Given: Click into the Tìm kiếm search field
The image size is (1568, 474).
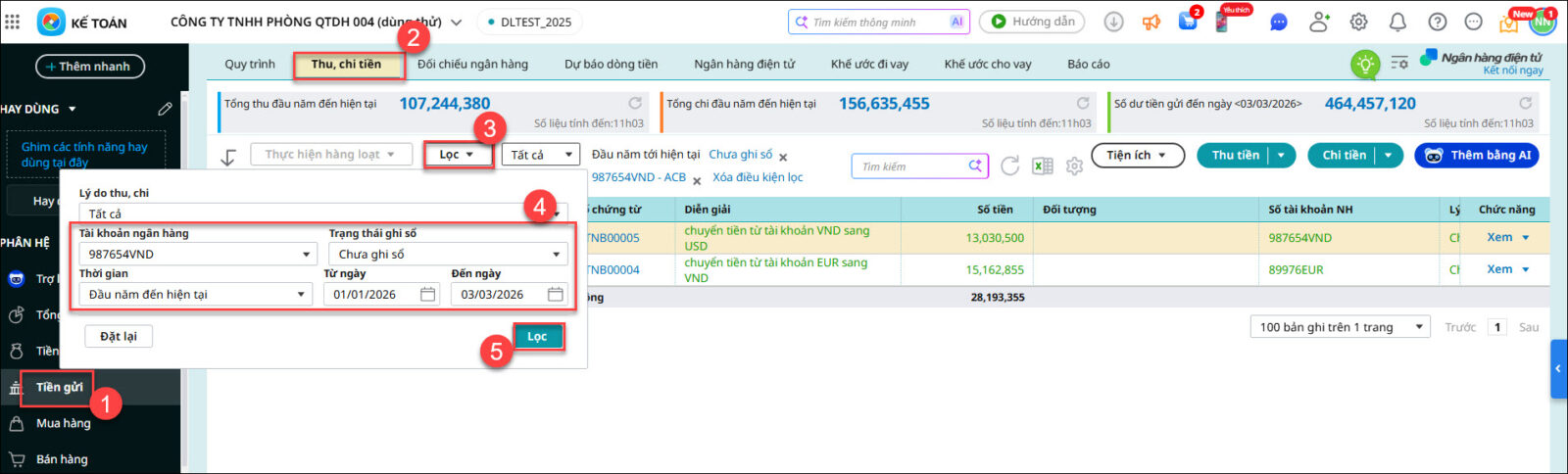Looking at the screenshot, I should 909,166.
